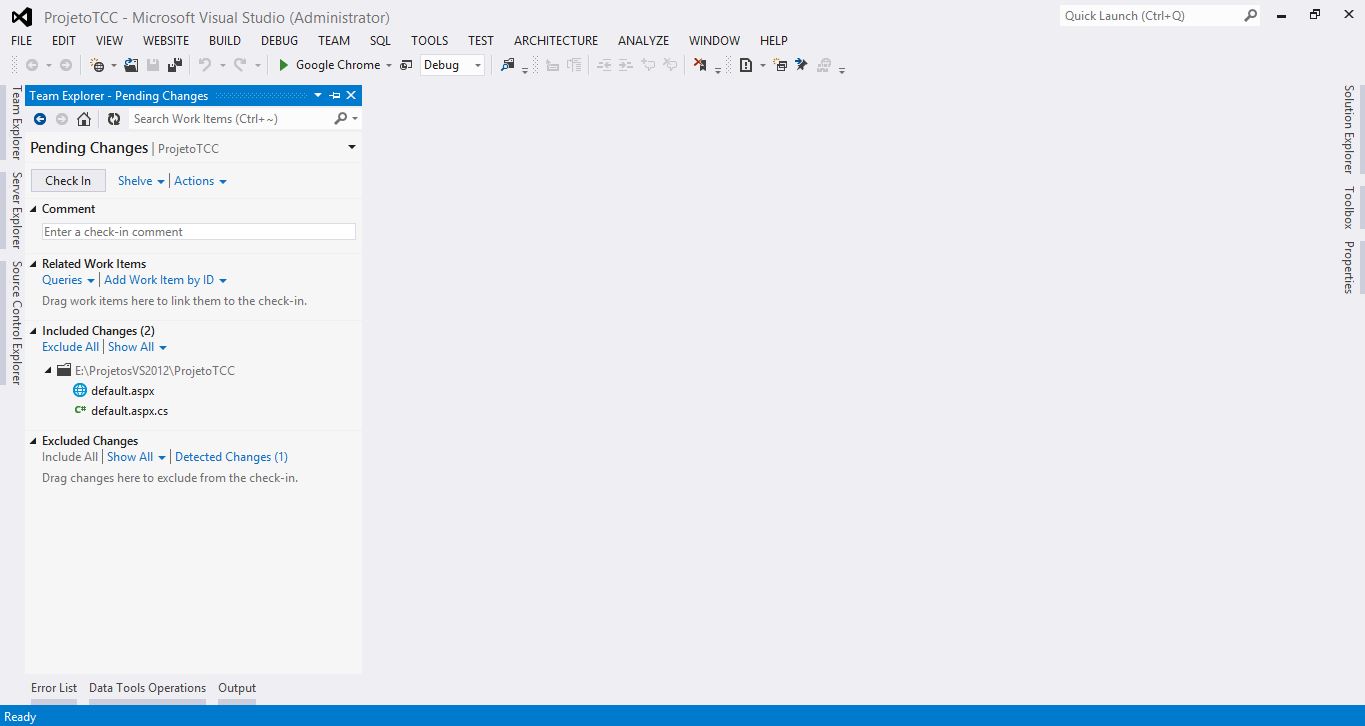Screen dimensions: 1365x726
Task: Click the Exclude All link
Action: coord(70,347)
